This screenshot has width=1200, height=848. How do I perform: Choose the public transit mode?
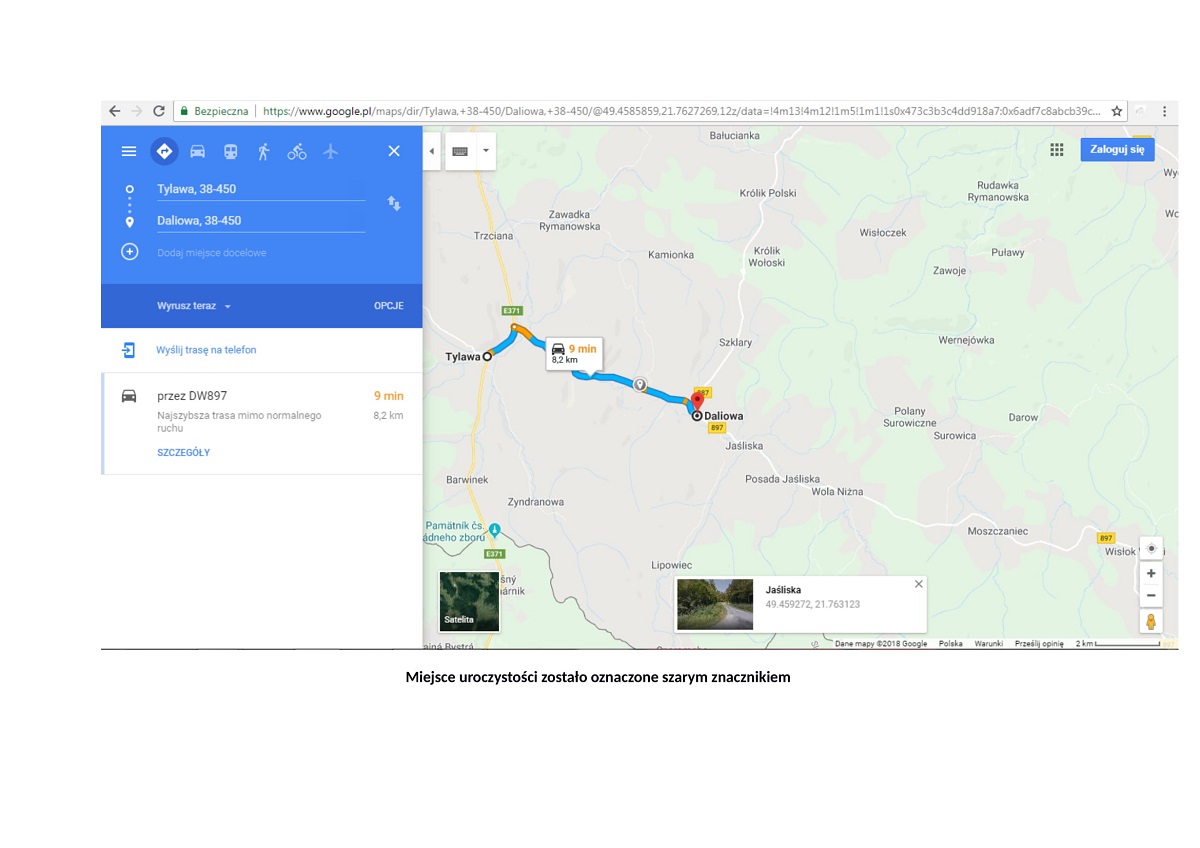tap(231, 151)
